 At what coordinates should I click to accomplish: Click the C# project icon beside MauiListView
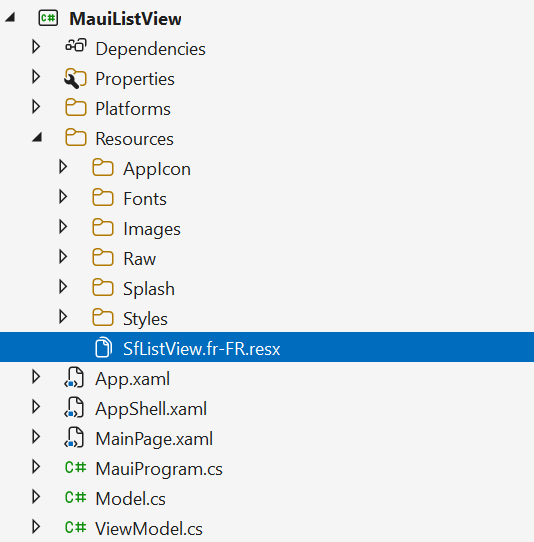coord(48,18)
